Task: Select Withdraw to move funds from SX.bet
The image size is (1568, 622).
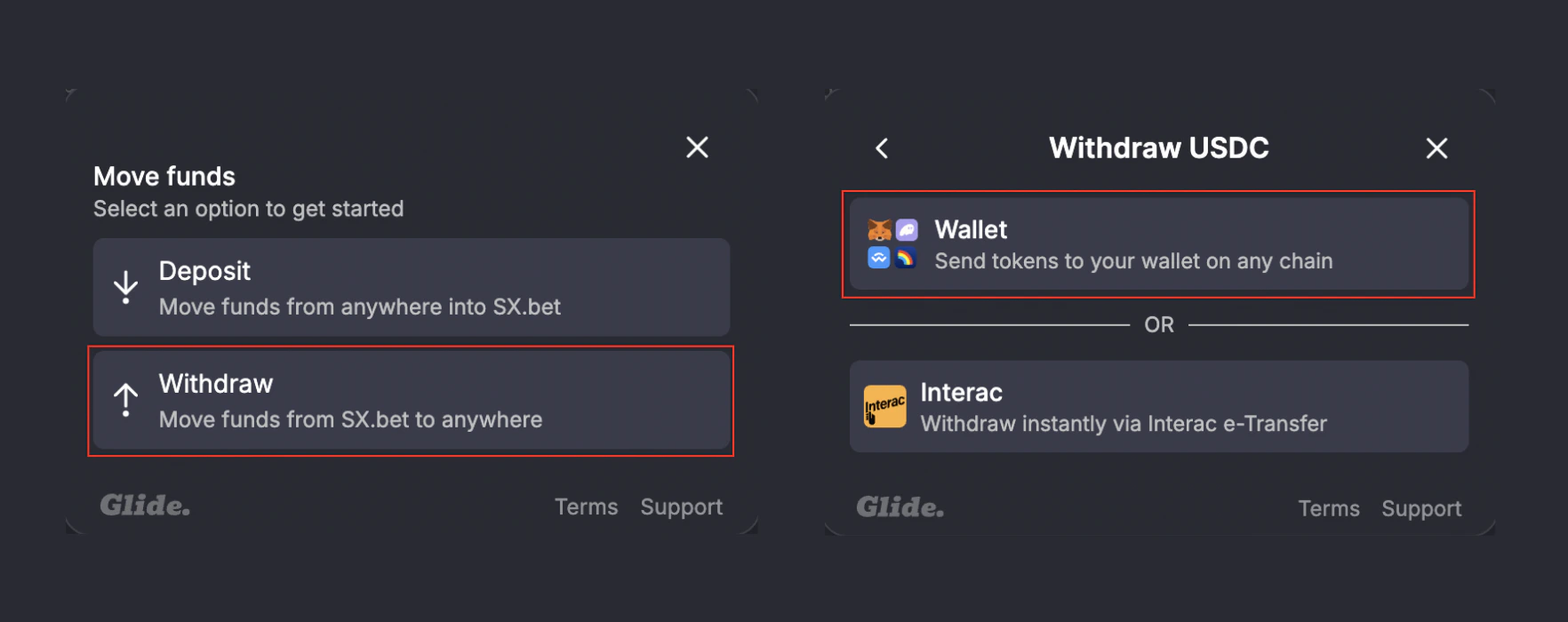Action: (x=412, y=400)
